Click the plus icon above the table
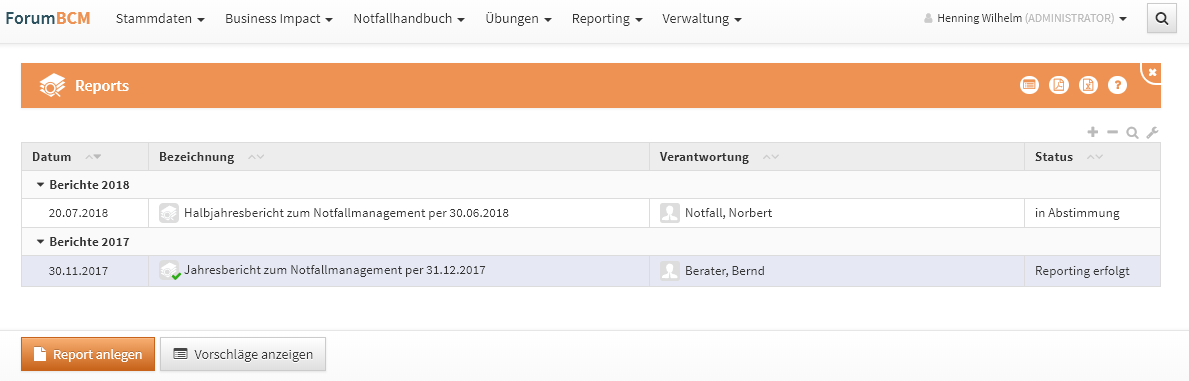1189x381 pixels. (1093, 132)
